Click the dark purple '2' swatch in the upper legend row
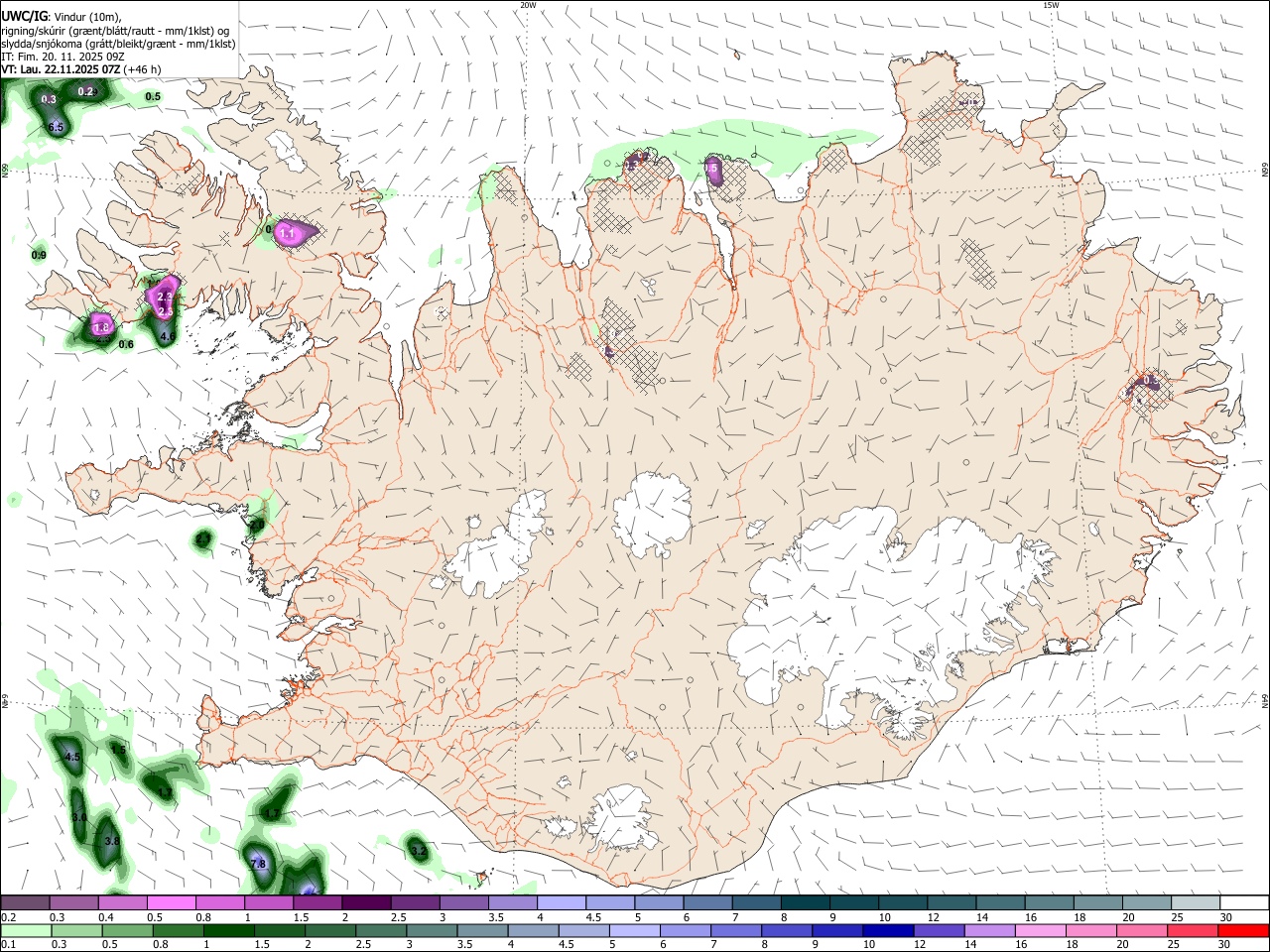Screen dimensions: 1270x952 (x=365, y=902)
